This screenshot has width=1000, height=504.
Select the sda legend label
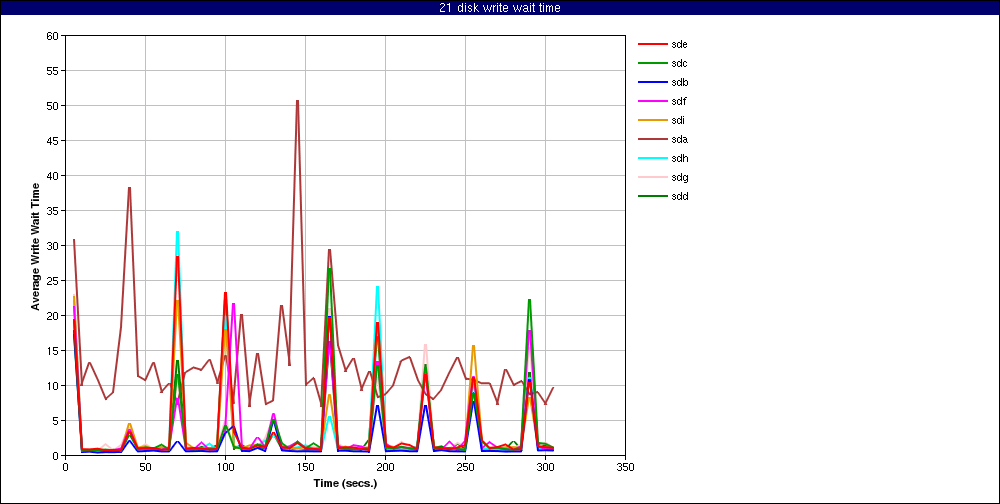(x=679, y=139)
